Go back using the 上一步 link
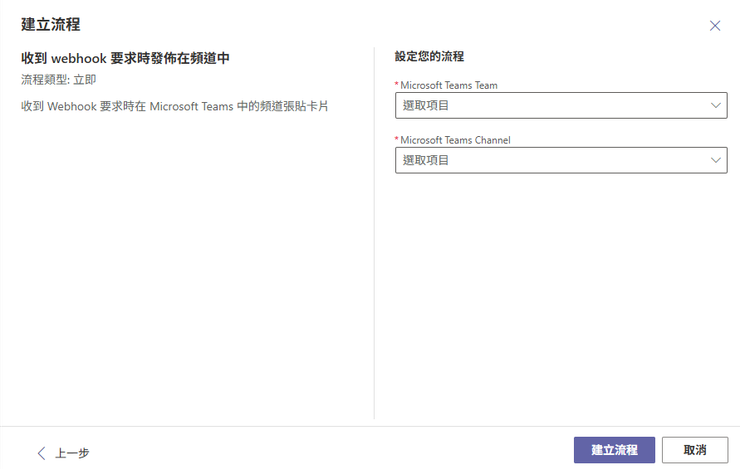Screen dimensions: 740x469 (x=71, y=452)
